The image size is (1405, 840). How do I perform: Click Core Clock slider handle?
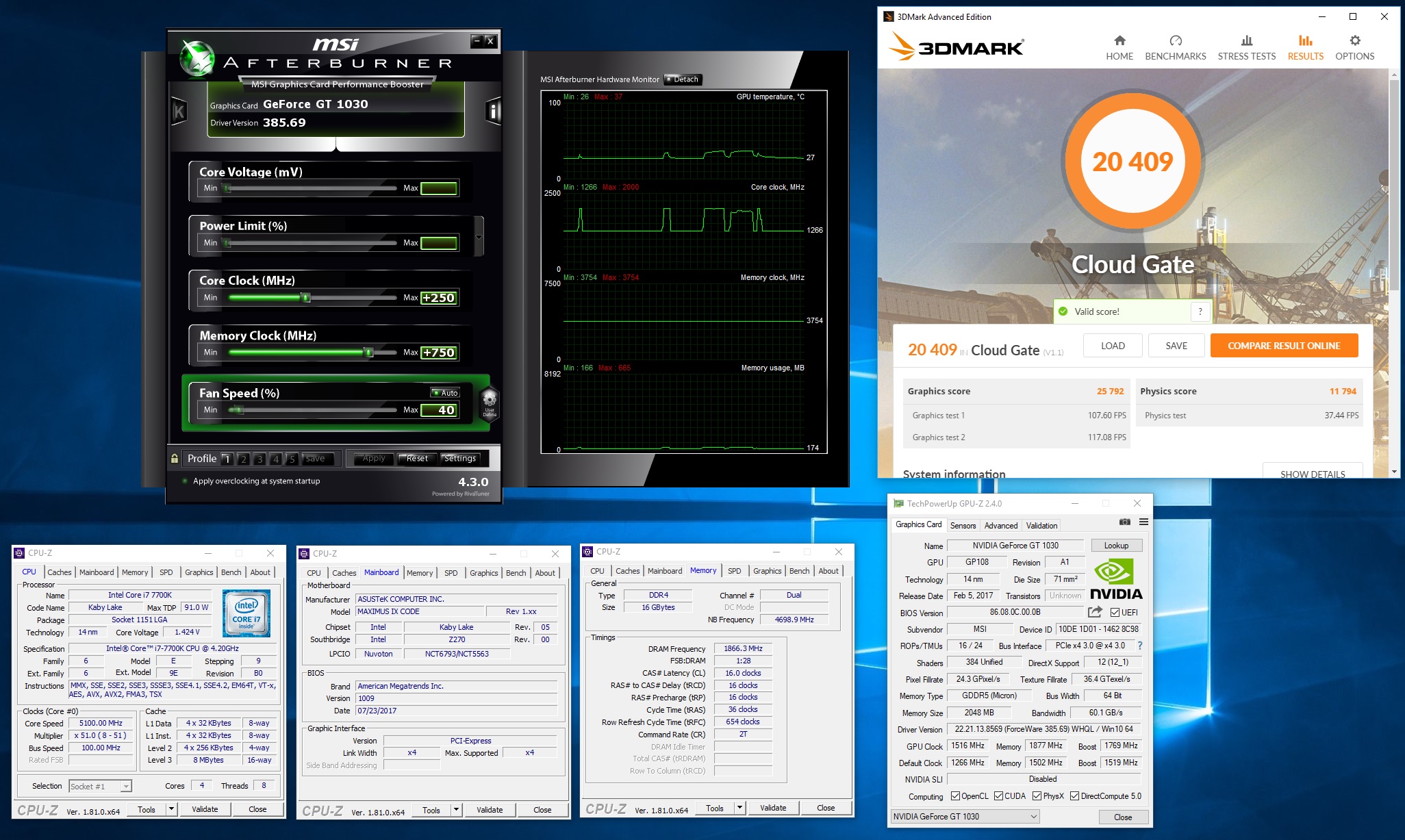click(306, 297)
